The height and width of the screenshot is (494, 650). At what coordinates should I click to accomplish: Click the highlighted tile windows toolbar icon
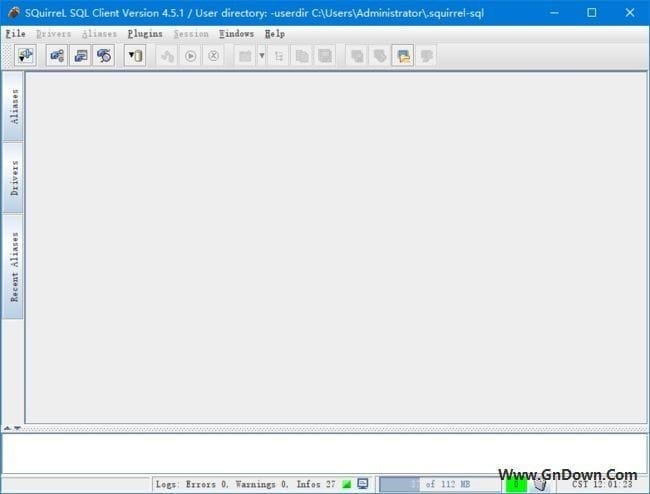403,56
